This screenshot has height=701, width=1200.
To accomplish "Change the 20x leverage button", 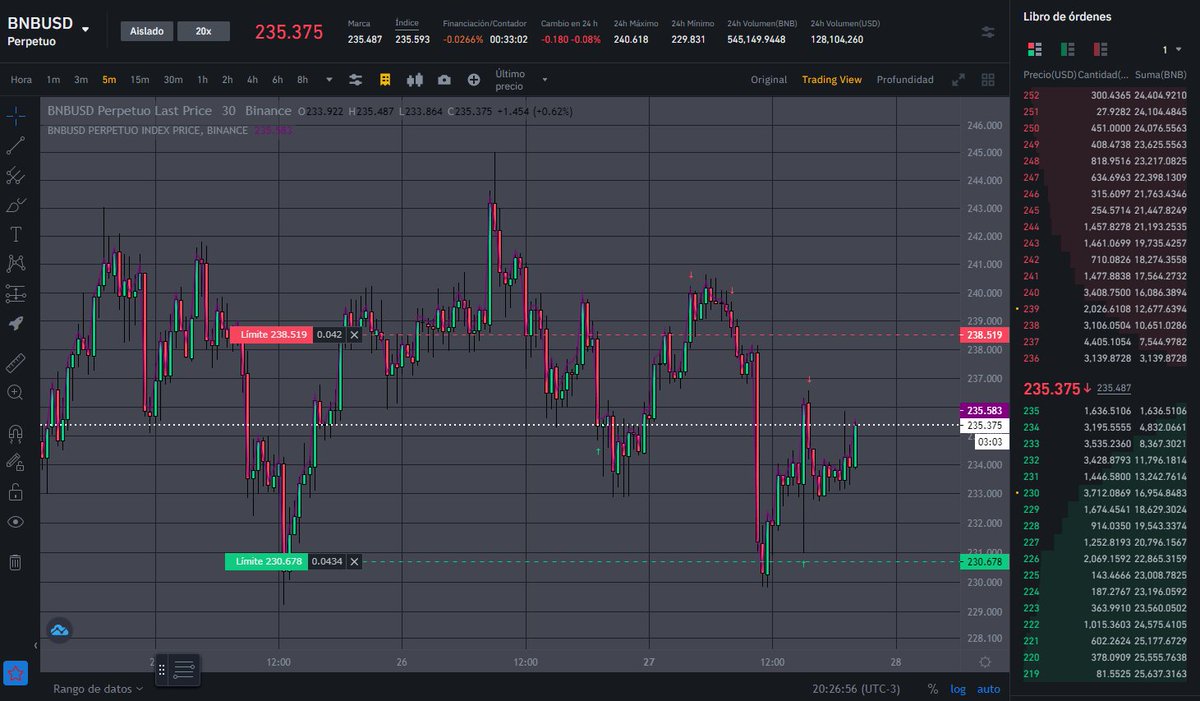I will 203,31.
